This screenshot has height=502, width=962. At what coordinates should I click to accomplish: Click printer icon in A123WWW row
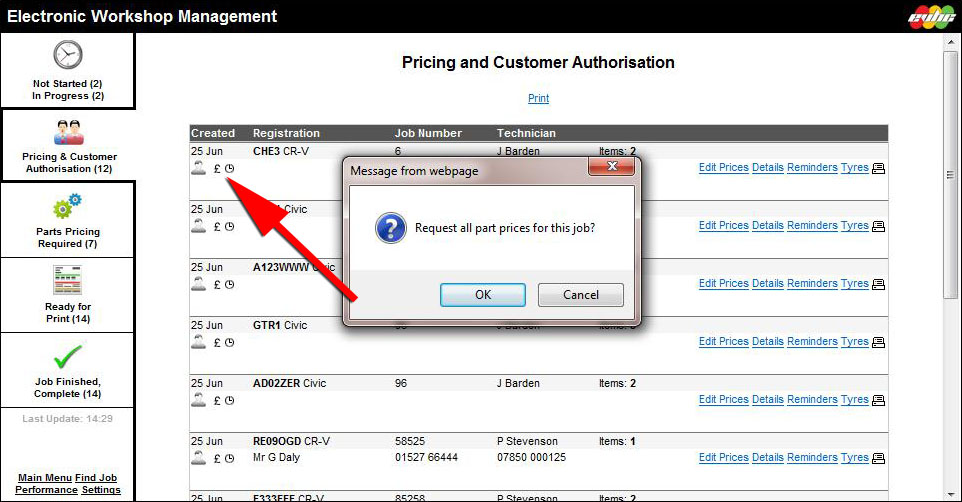tap(879, 284)
